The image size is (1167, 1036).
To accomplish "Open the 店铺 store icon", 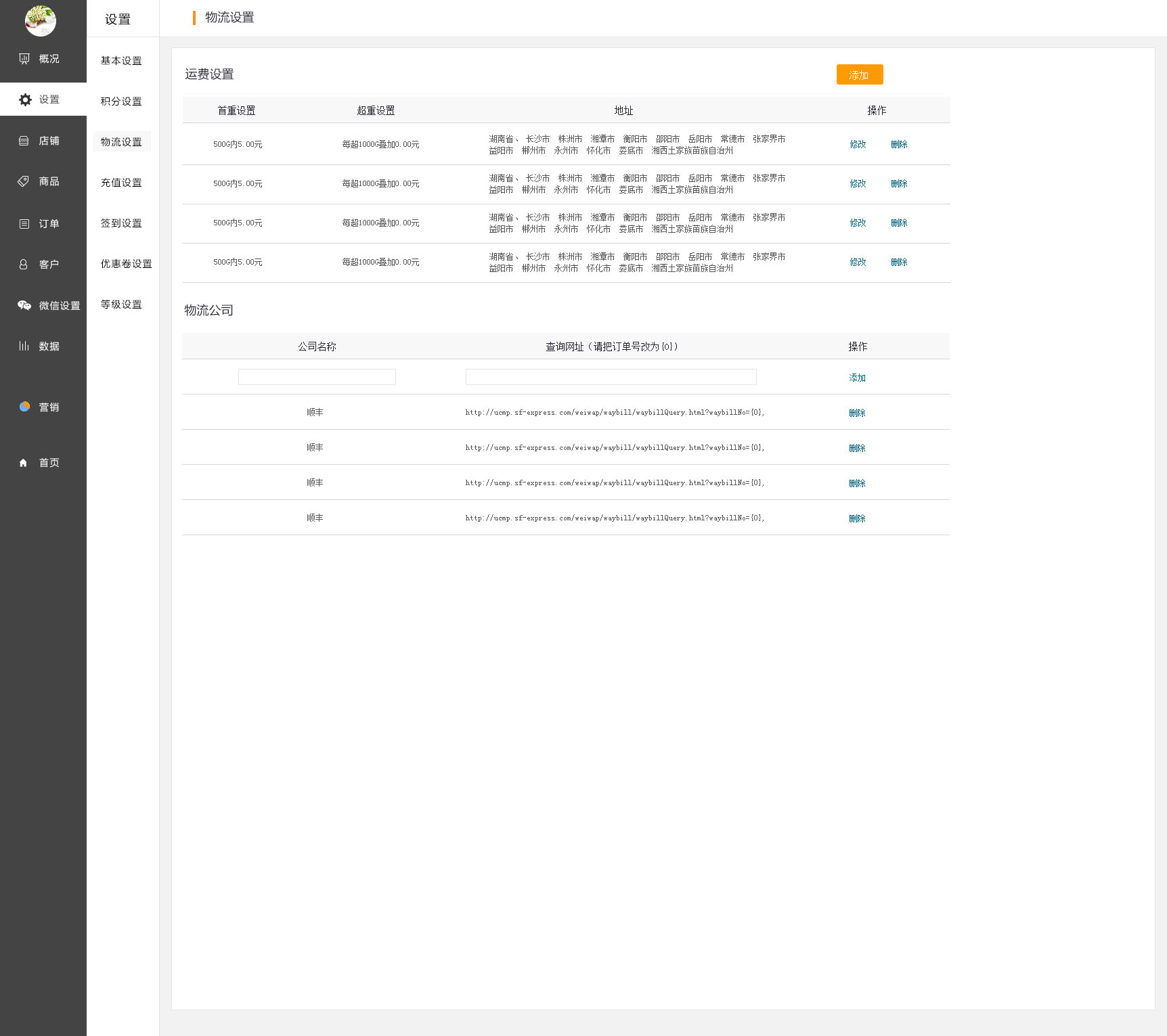I will click(x=24, y=141).
